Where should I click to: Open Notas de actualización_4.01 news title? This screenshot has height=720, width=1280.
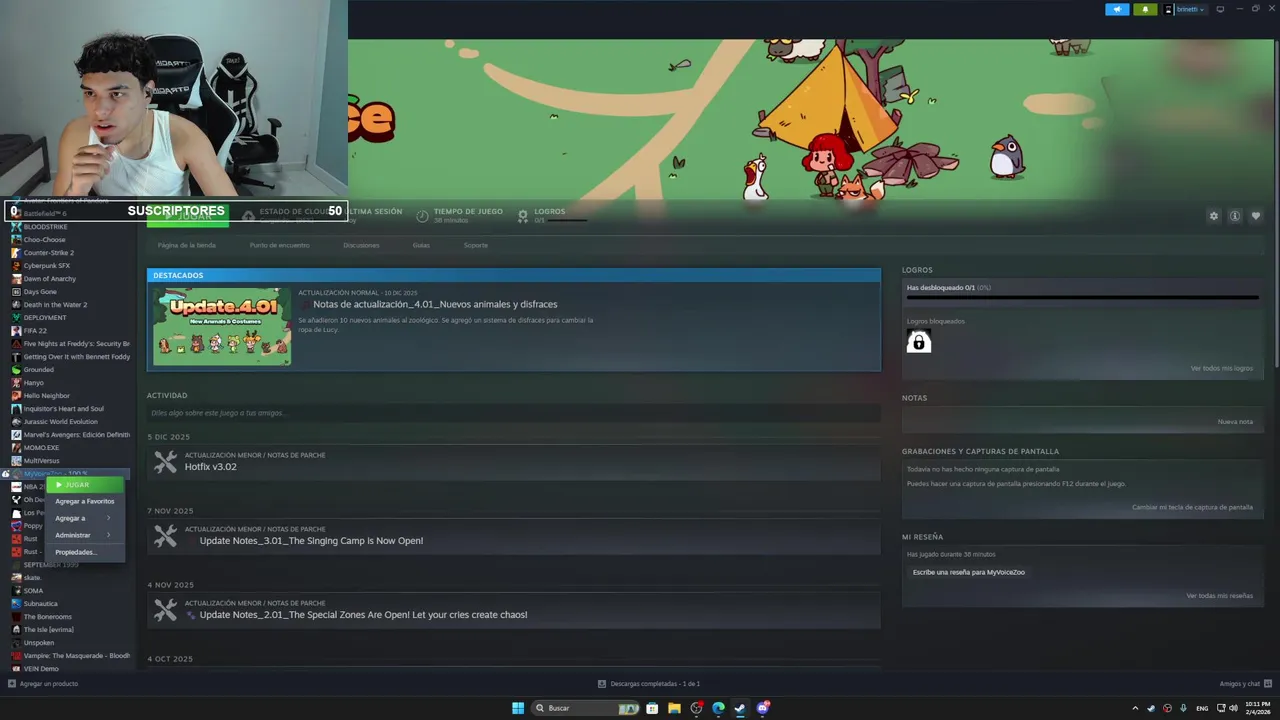coord(435,304)
